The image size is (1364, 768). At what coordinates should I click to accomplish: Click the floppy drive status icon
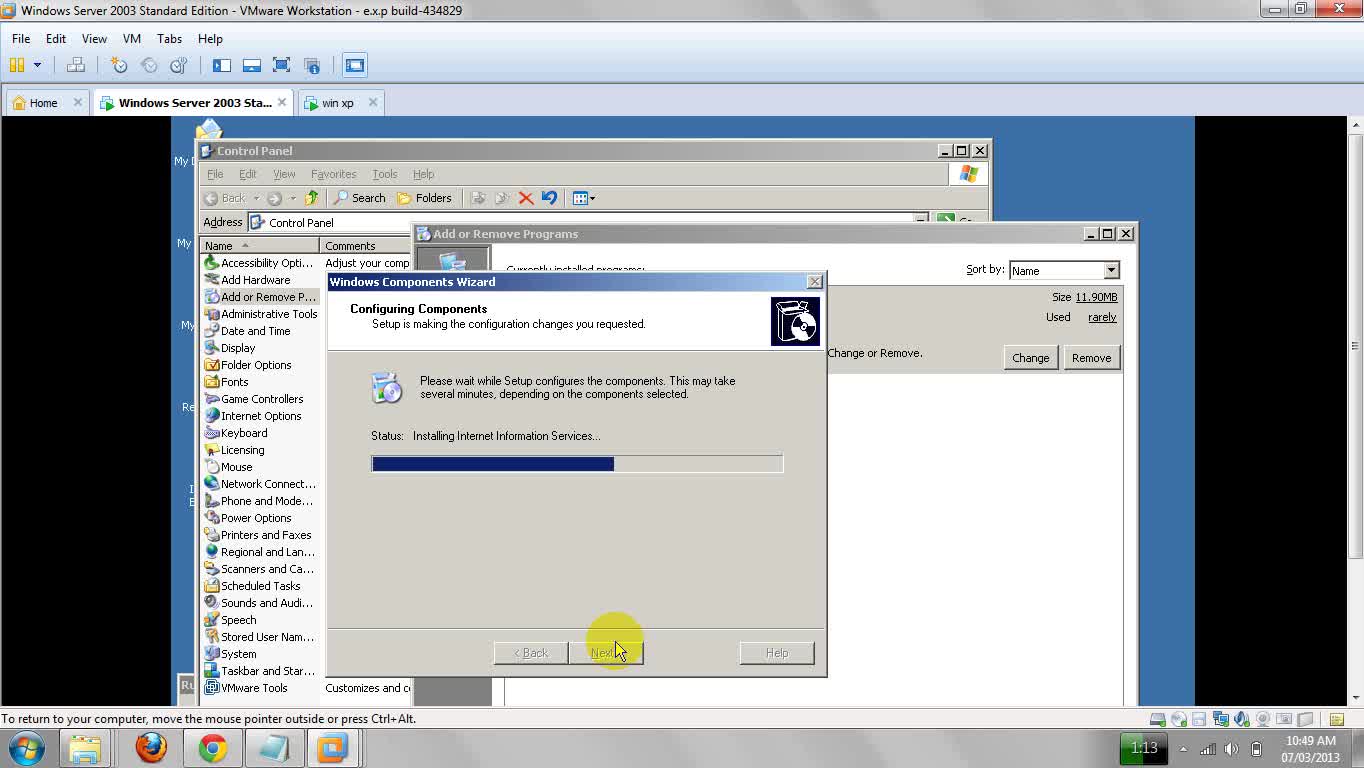coord(1199,719)
